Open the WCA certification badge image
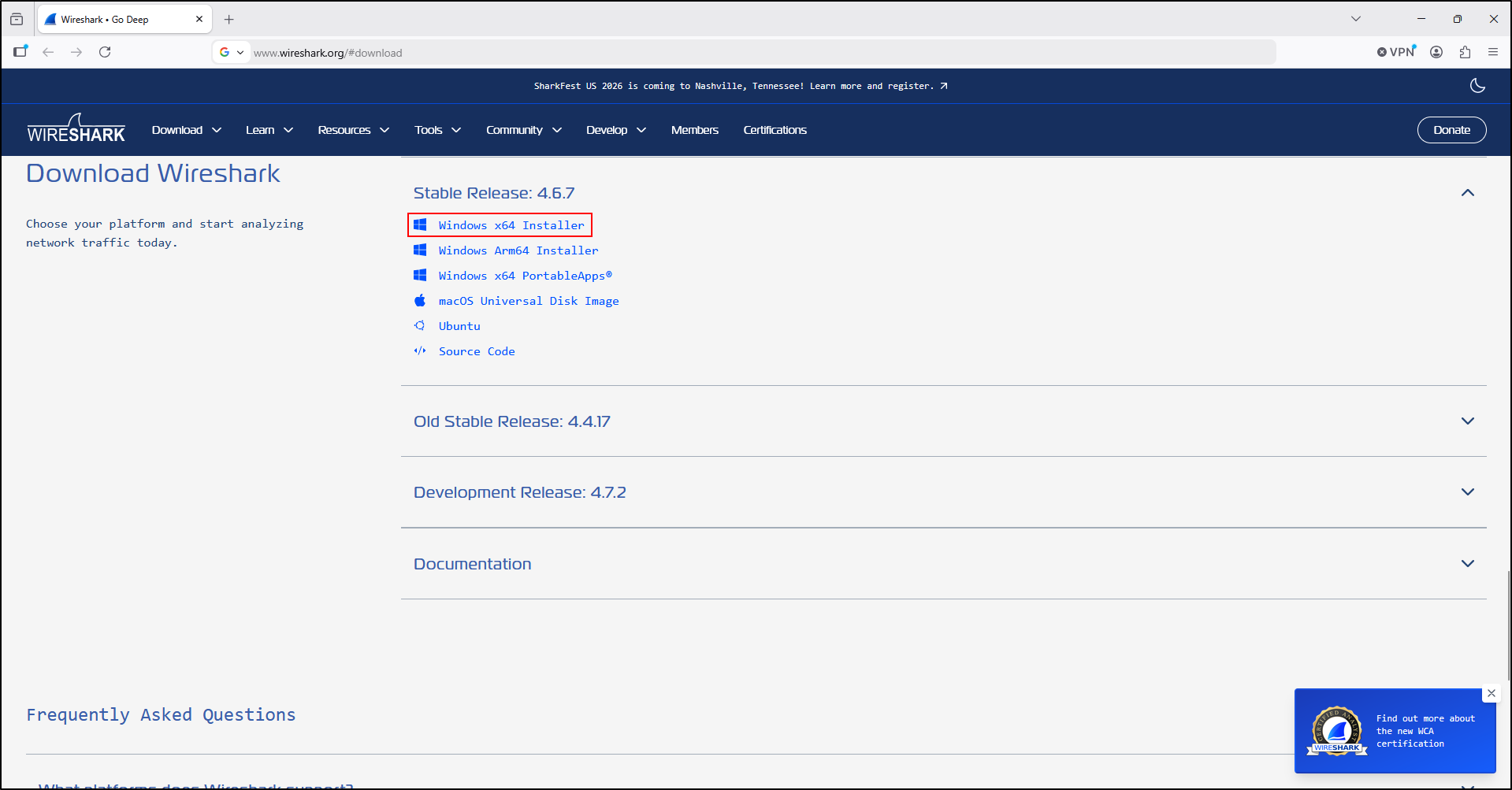The height and width of the screenshot is (790, 1512). [x=1337, y=732]
